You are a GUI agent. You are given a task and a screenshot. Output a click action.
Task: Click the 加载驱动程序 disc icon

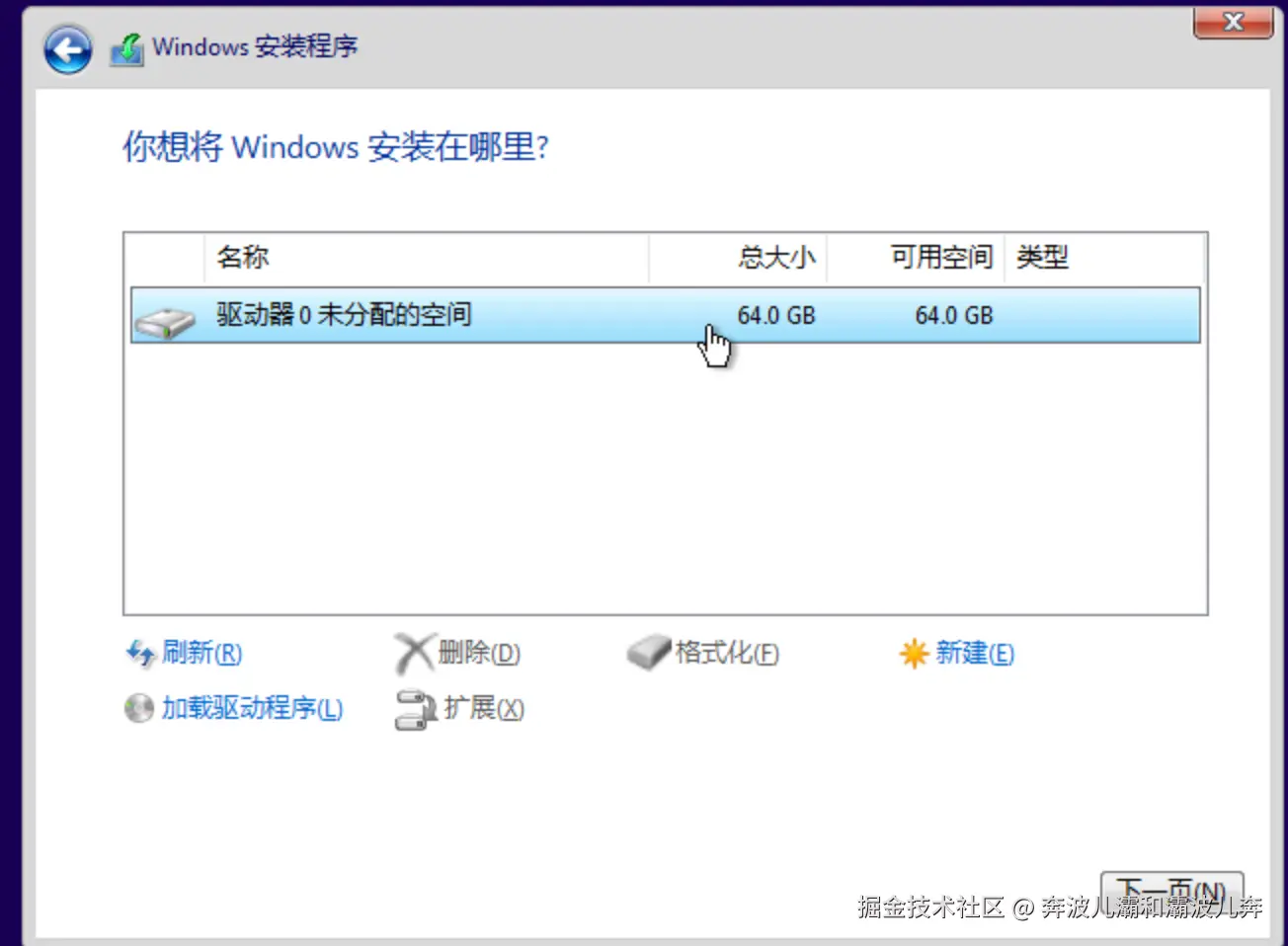[x=139, y=708]
